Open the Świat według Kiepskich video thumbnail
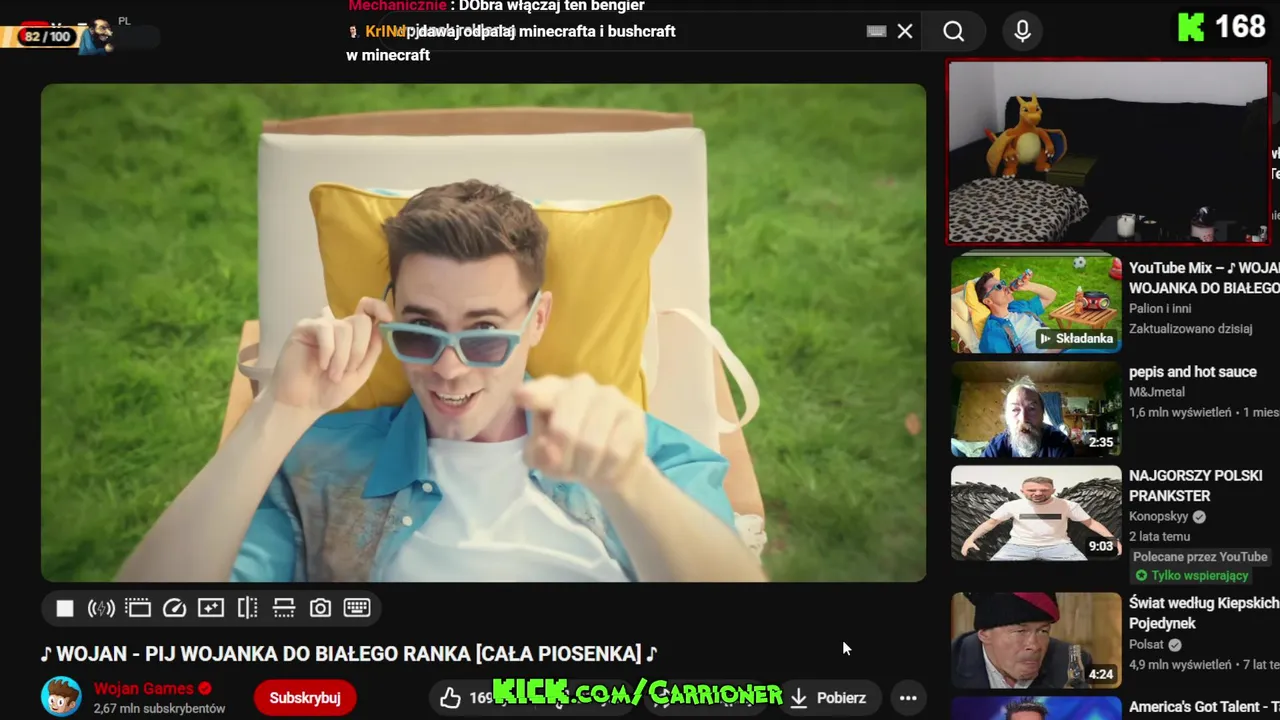Image resolution: width=1280 pixels, height=720 pixels. pos(1036,640)
